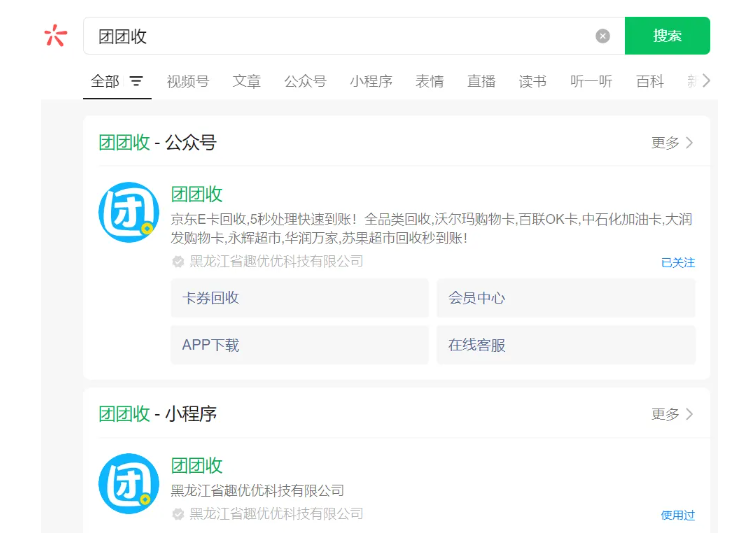Open the filter icon beside 全部
740x556 pixels.
136,81
